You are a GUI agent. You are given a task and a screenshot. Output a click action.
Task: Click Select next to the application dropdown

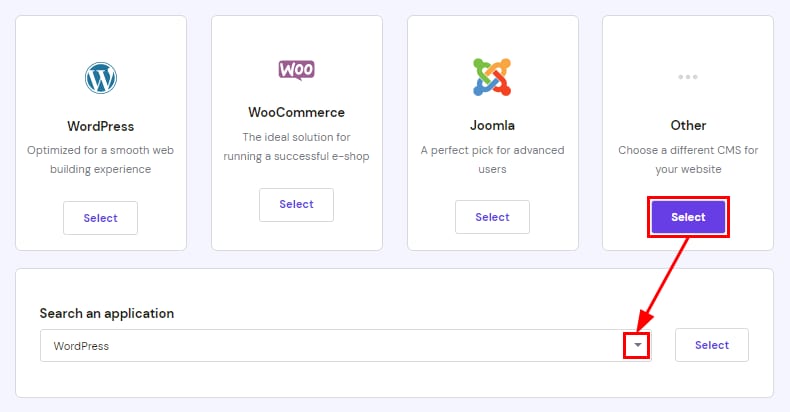pyautogui.click(x=712, y=345)
